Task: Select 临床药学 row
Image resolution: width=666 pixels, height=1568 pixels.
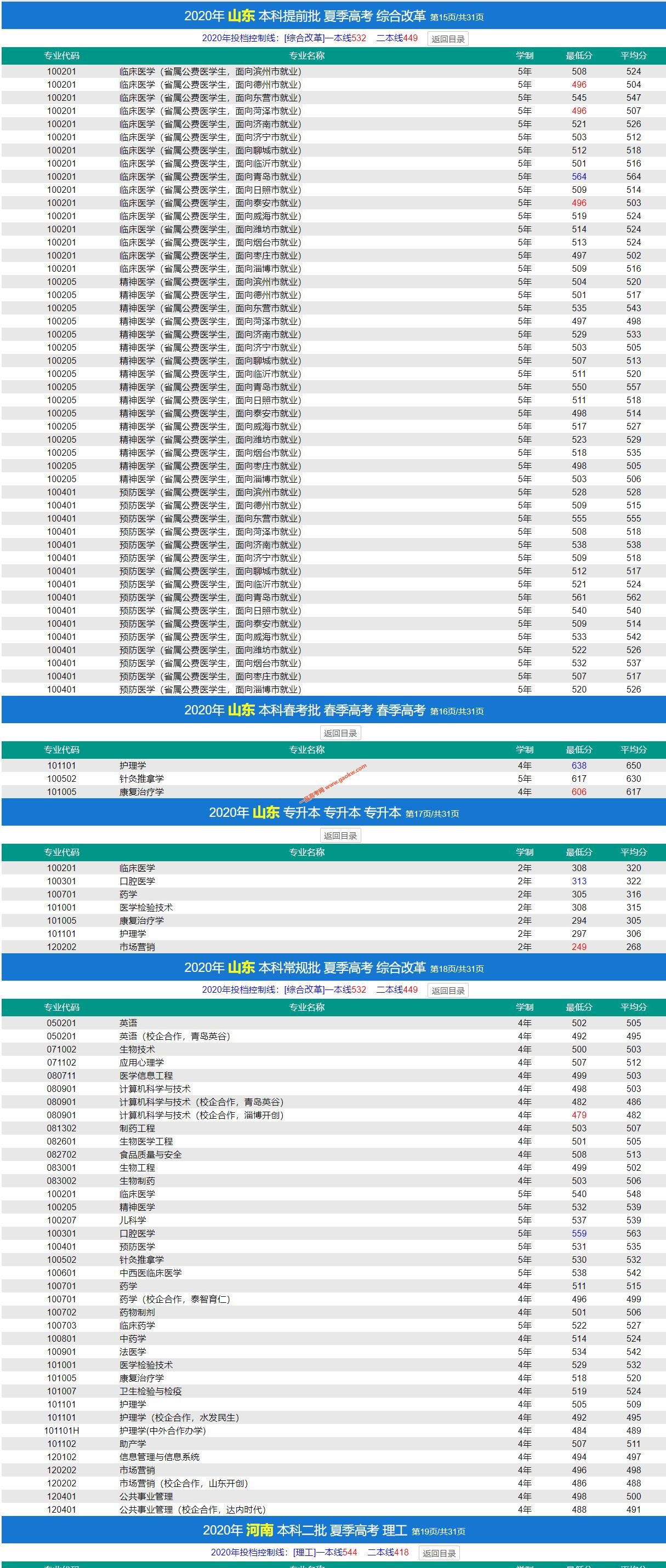Action: 334,1326
